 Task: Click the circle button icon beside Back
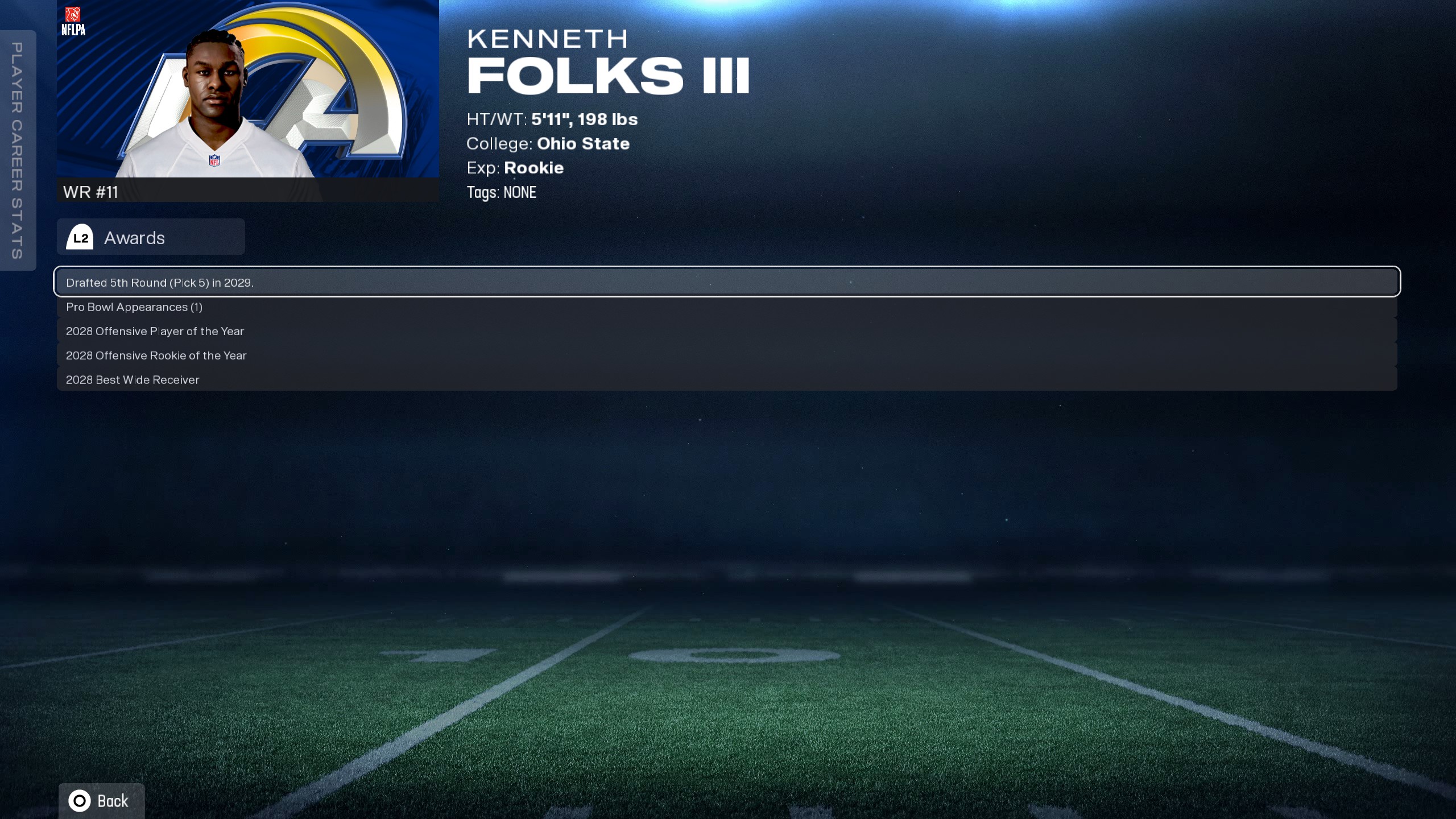(80, 801)
